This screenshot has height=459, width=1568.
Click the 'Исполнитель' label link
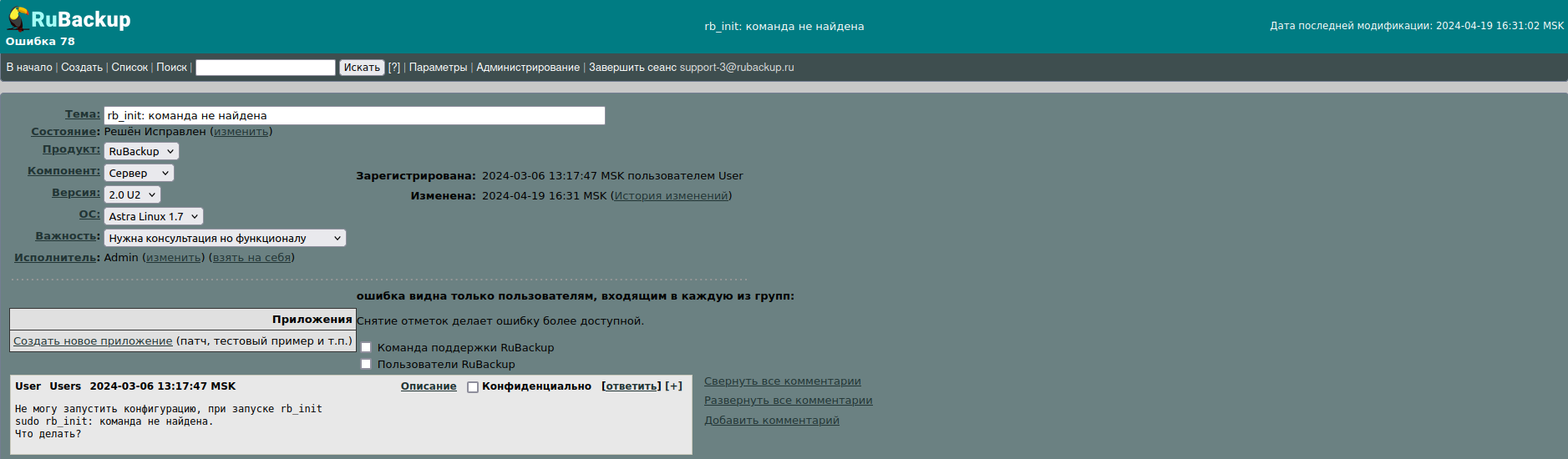[55, 258]
